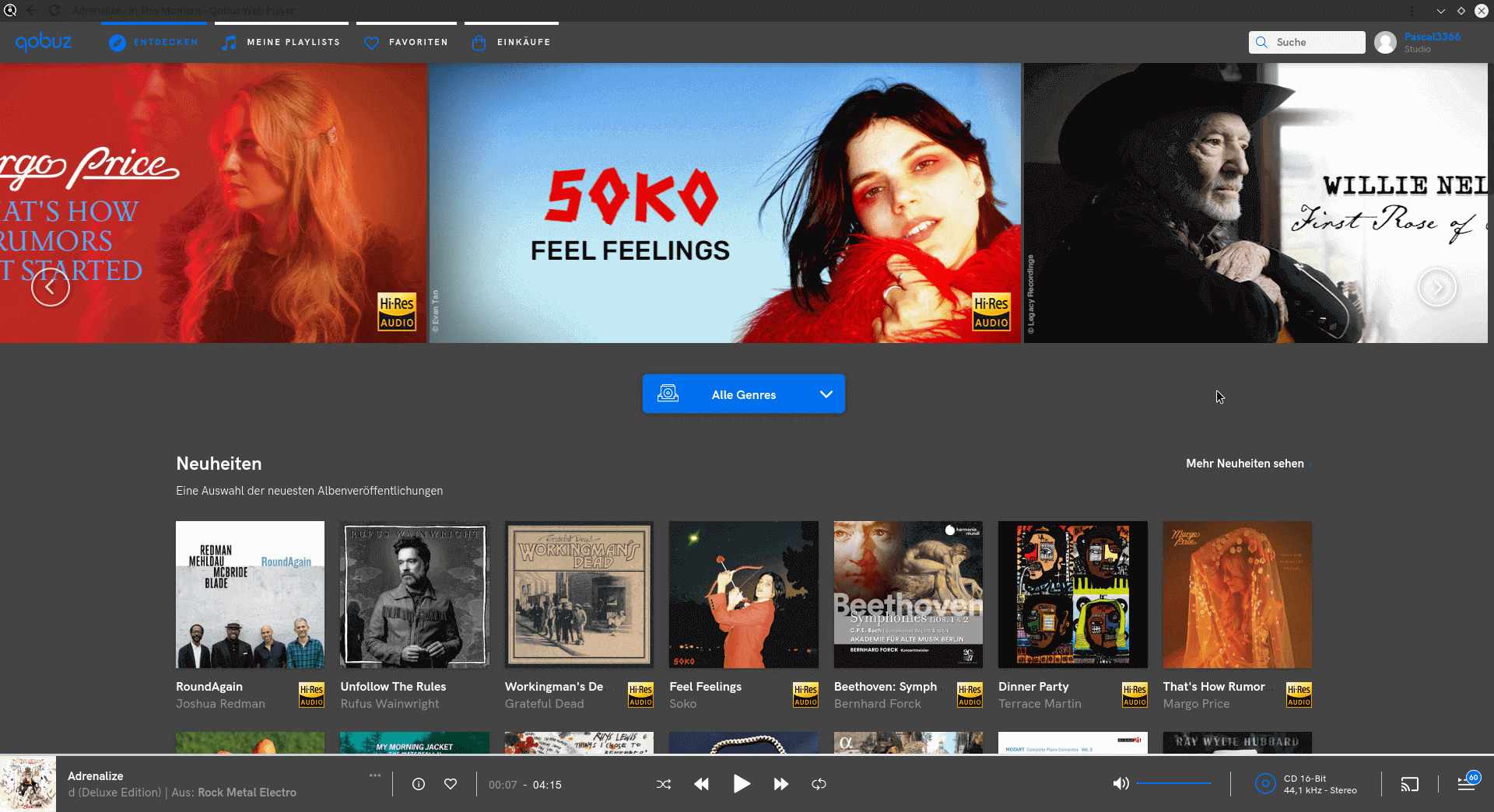Skip to next track

pyautogui.click(x=780, y=784)
